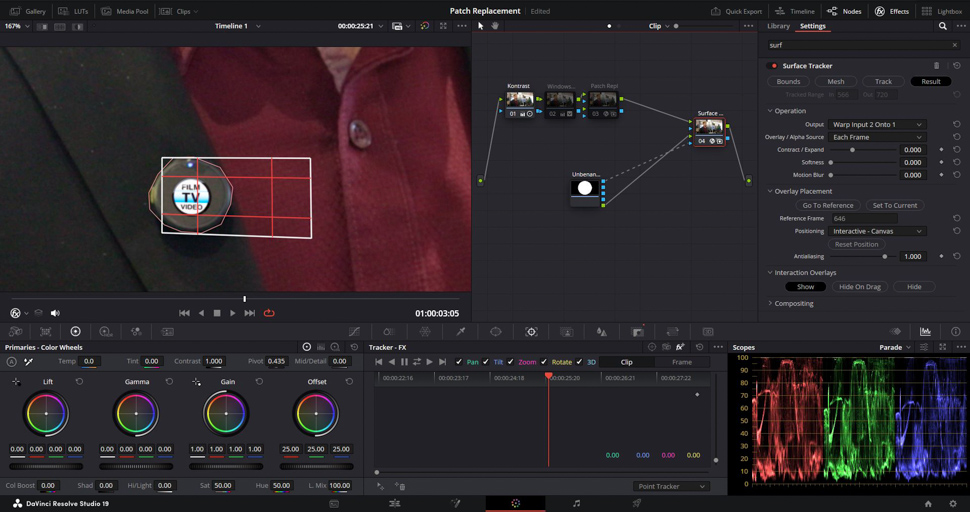970x512 pixels.
Task: Open the LUTs browser
Action: (x=72, y=11)
